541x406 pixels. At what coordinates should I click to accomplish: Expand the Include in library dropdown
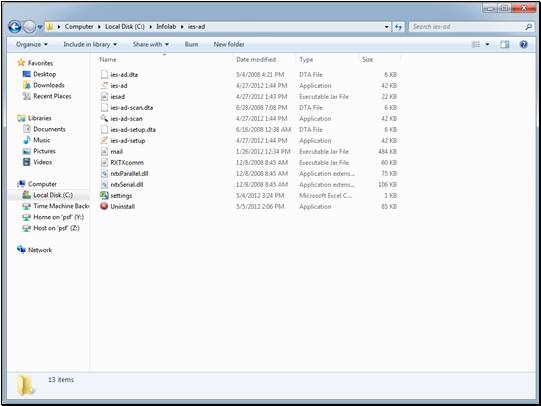90,44
